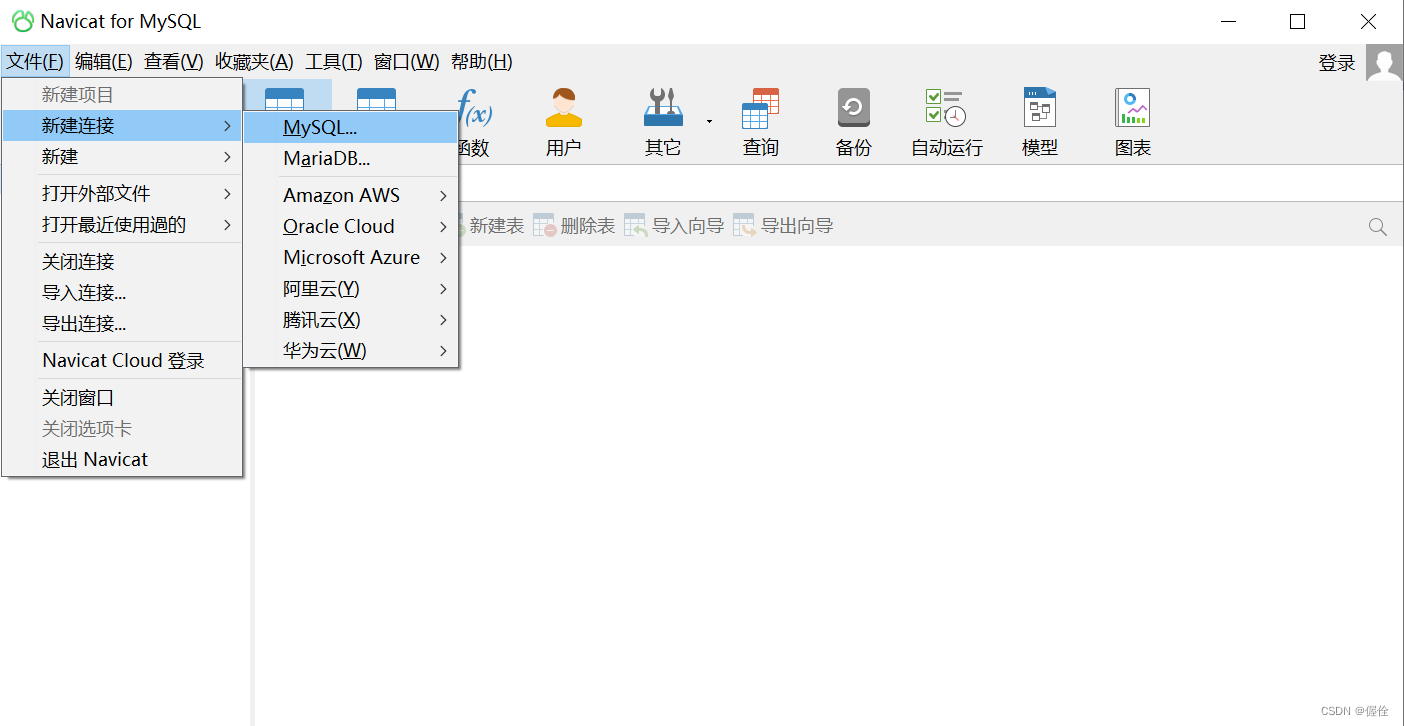Click the Navicat logo in title bar
Image resolution: width=1404 pixels, height=726 pixels.
click(x=22, y=21)
